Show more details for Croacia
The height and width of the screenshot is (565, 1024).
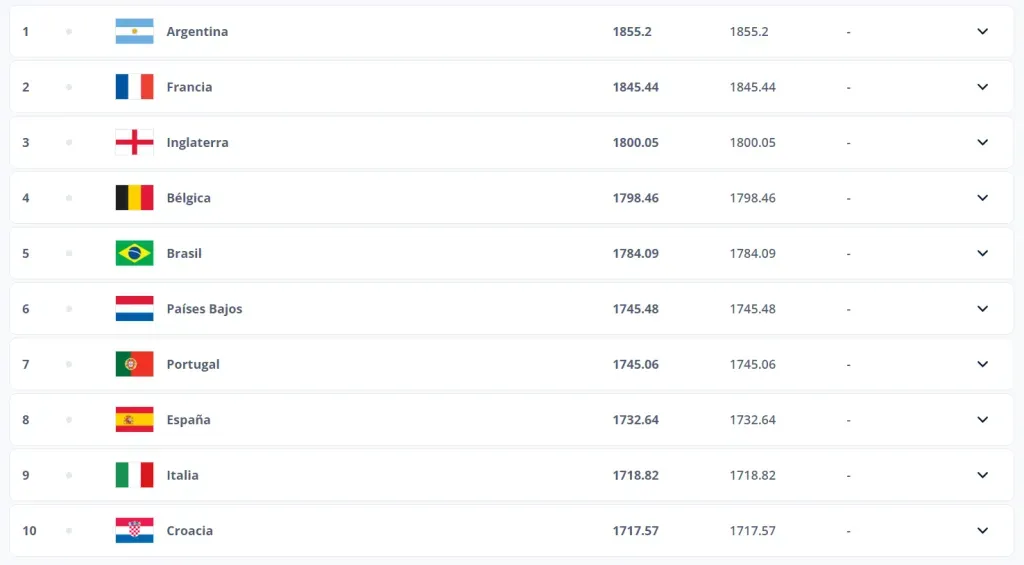tap(982, 531)
